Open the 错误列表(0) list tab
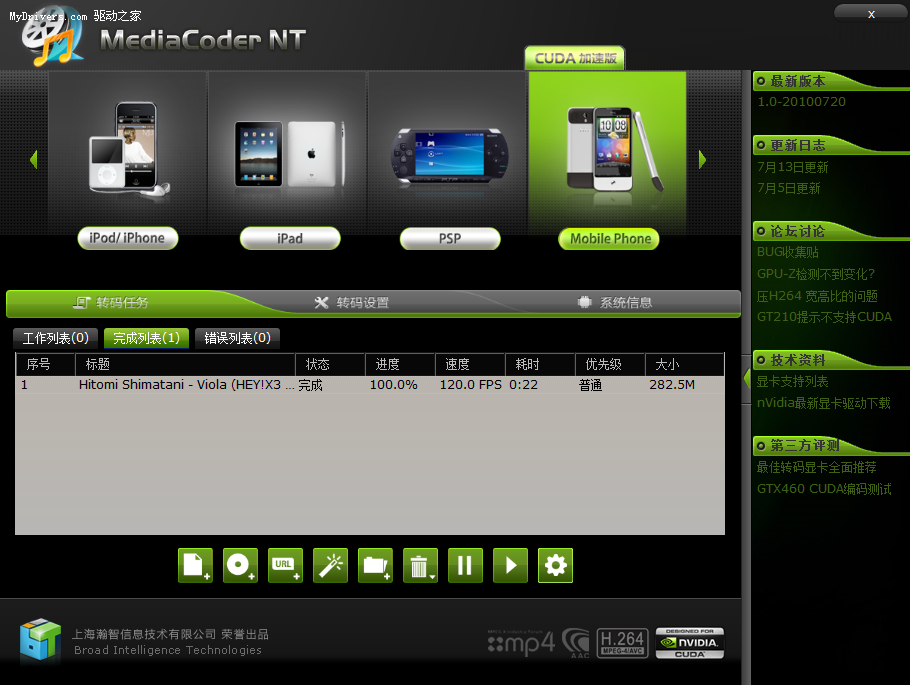Viewport: 910px width, 685px height. (x=237, y=338)
